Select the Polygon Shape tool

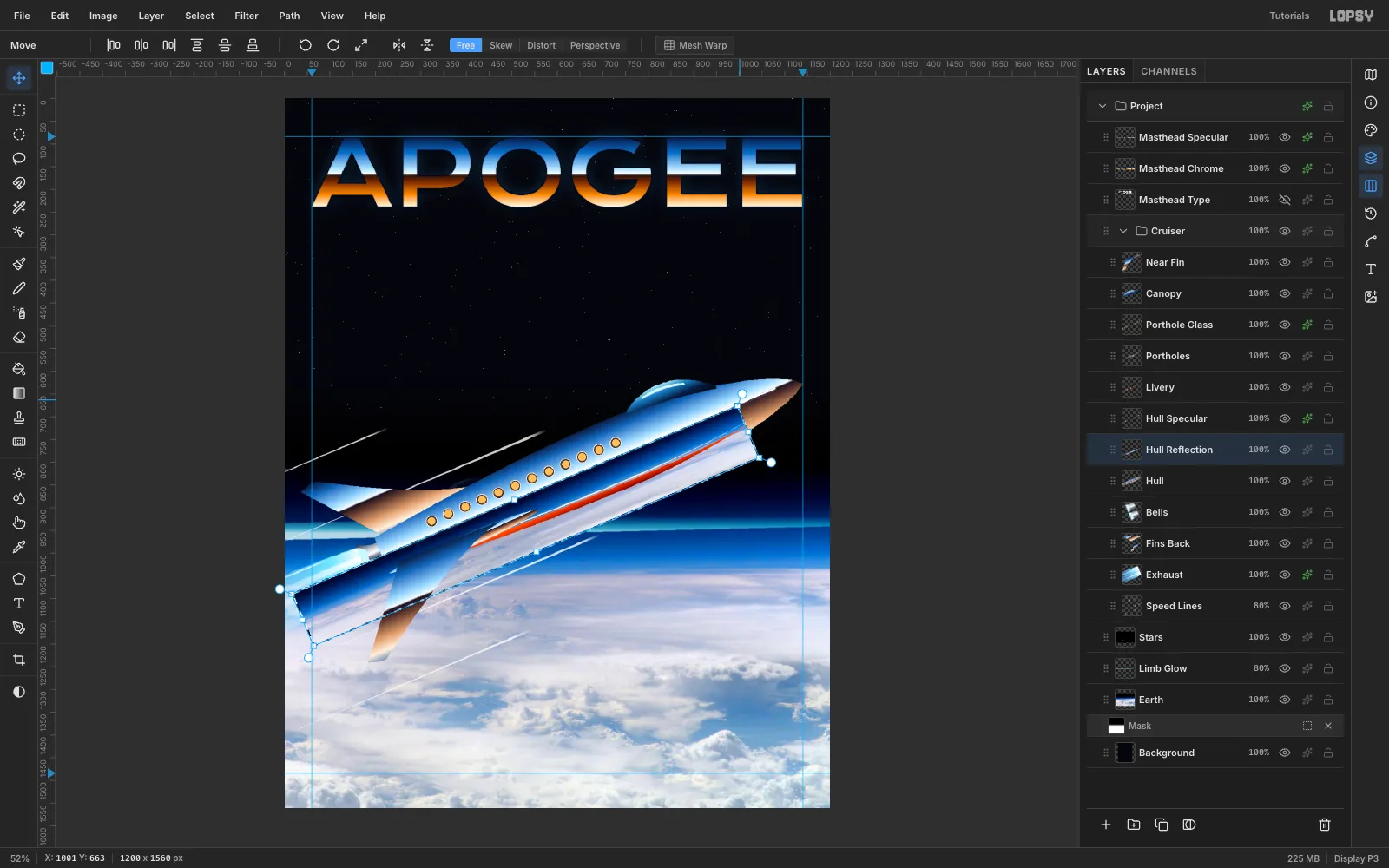pyautogui.click(x=19, y=579)
